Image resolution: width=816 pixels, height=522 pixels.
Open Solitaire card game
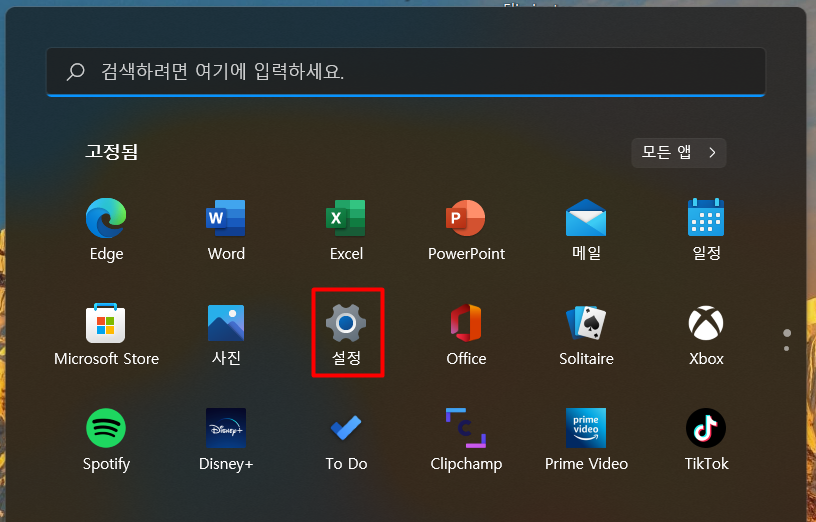586,334
